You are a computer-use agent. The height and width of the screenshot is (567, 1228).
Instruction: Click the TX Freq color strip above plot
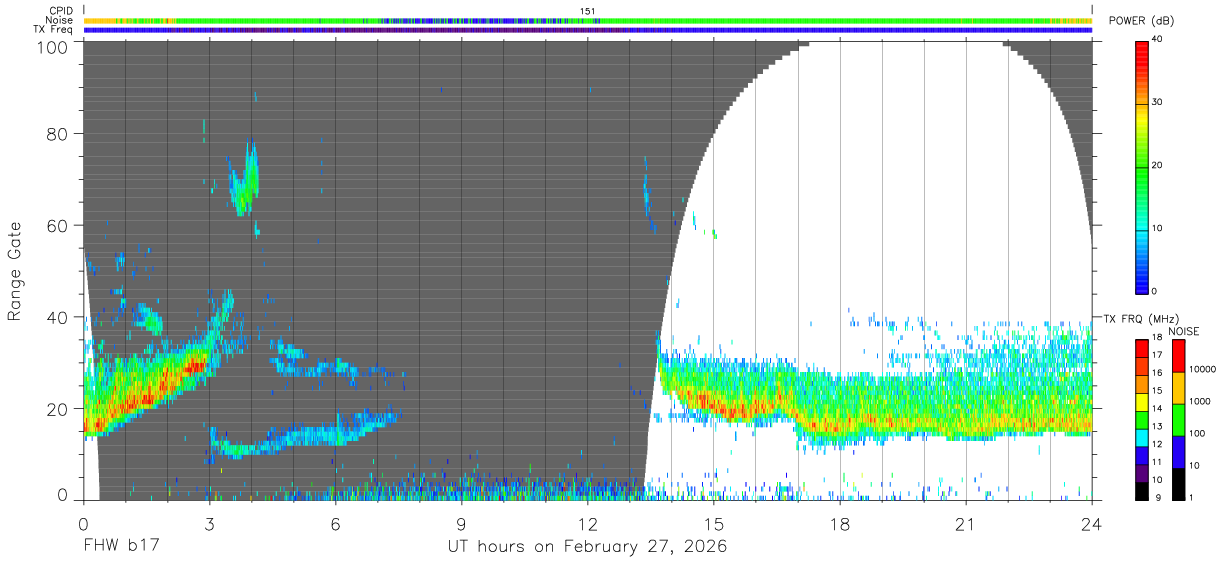(x=587, y=30)
